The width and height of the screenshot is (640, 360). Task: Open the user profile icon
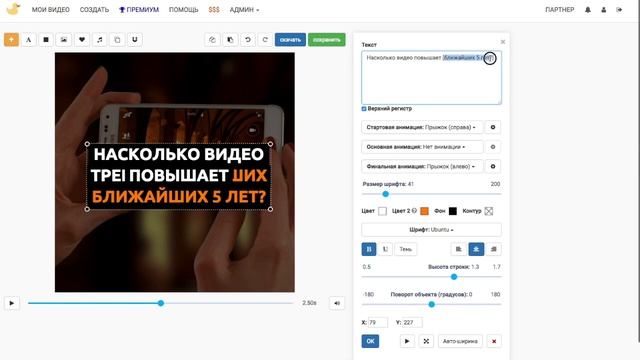604,10
